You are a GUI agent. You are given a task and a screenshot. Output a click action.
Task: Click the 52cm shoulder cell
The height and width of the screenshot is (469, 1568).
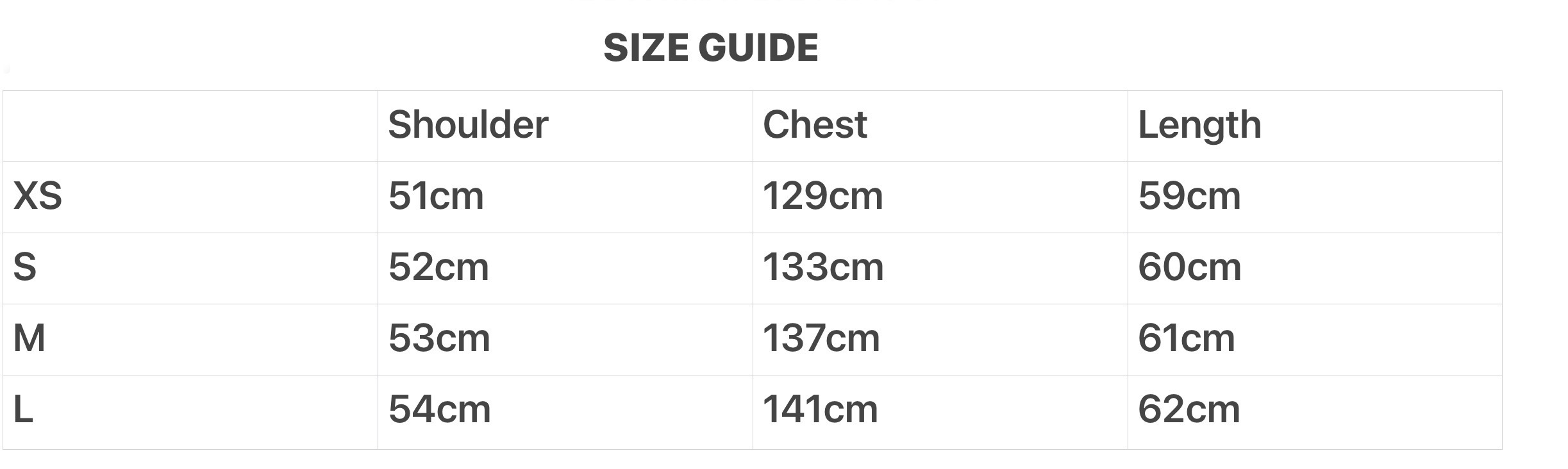point(438,267)
